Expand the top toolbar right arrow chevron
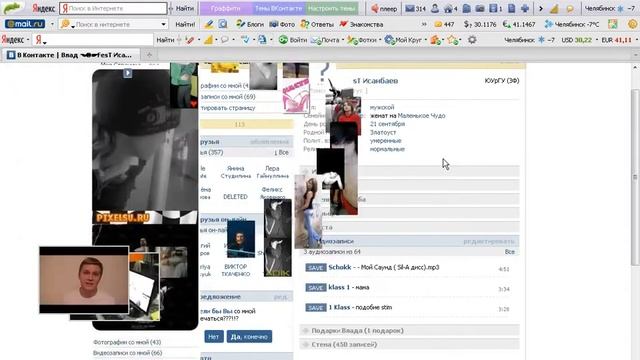The width and height of the screenshot is (640, 360). click(541, 9)
